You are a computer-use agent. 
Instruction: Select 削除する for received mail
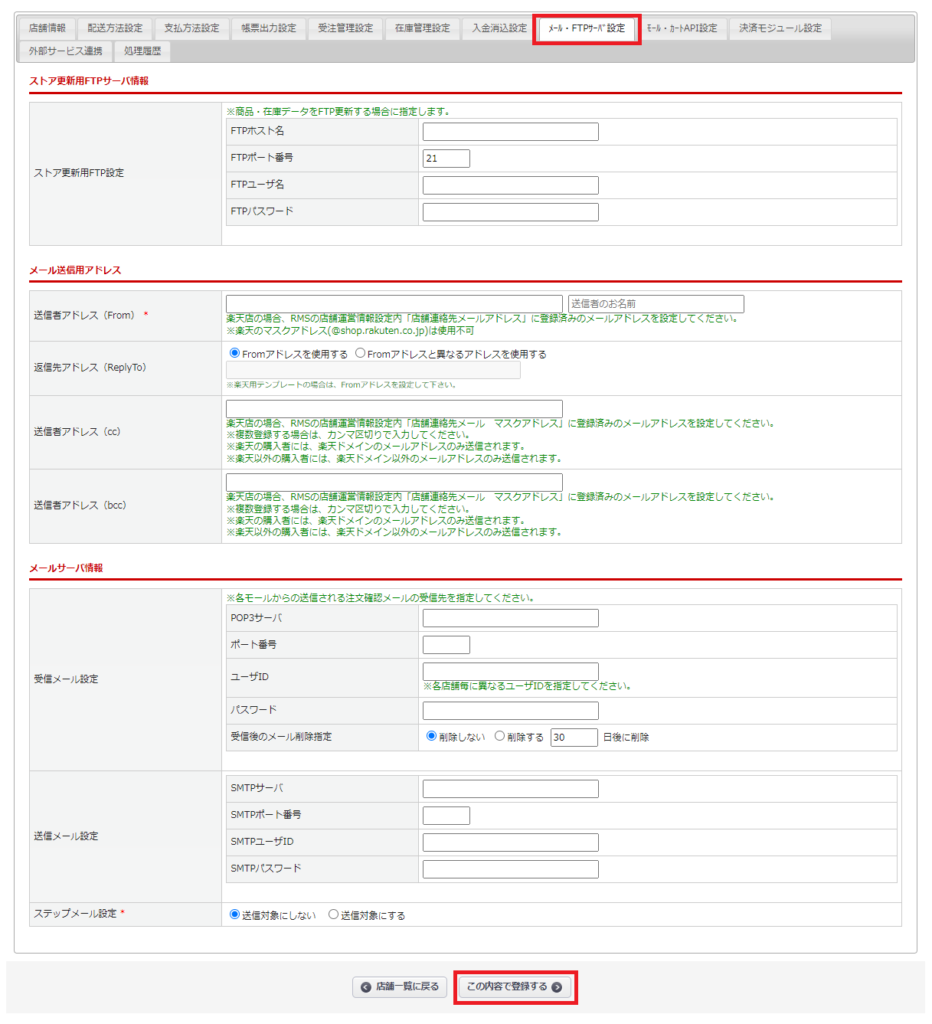(x=500, y=736)
